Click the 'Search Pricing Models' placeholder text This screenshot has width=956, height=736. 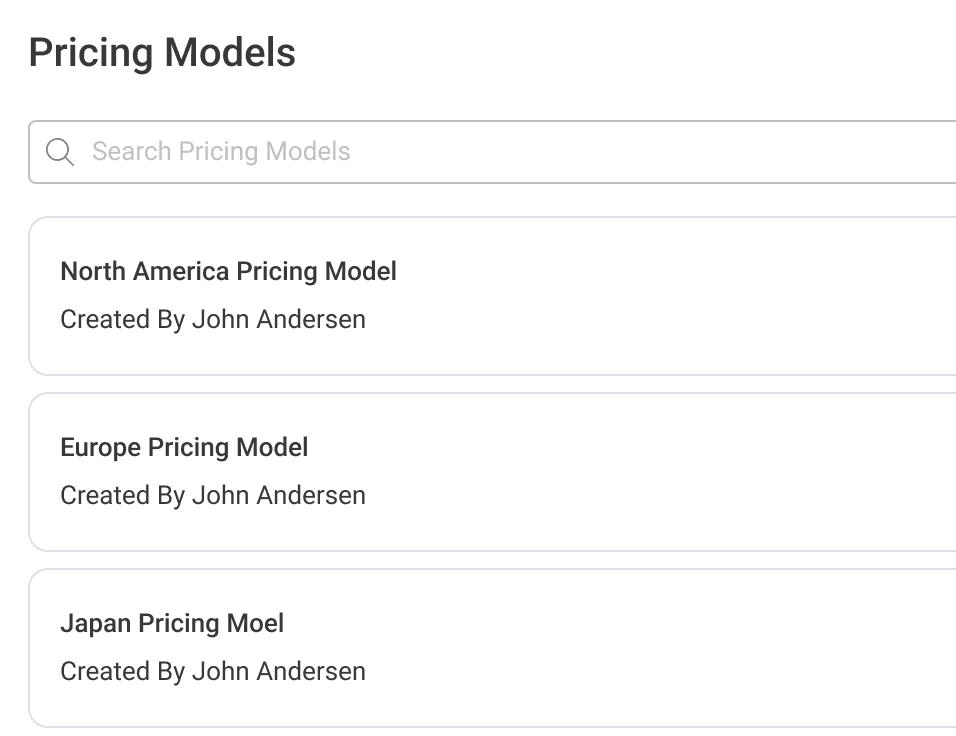(x=221, y=152)
